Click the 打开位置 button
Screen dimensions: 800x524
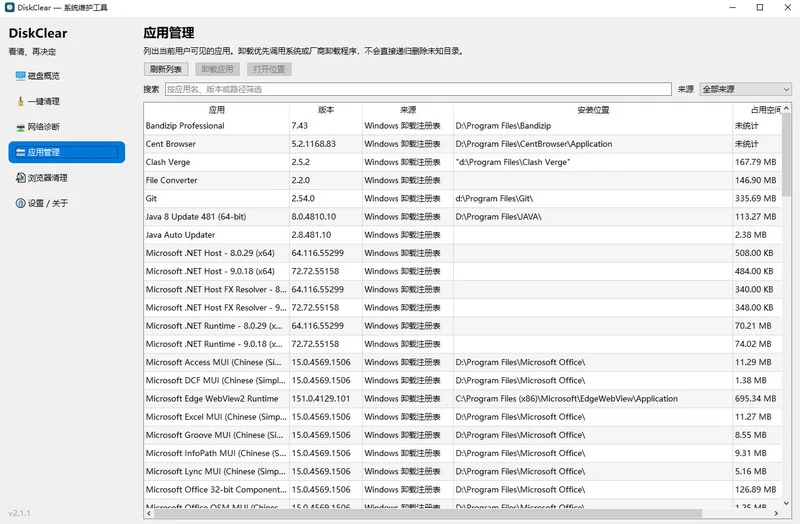269,69
